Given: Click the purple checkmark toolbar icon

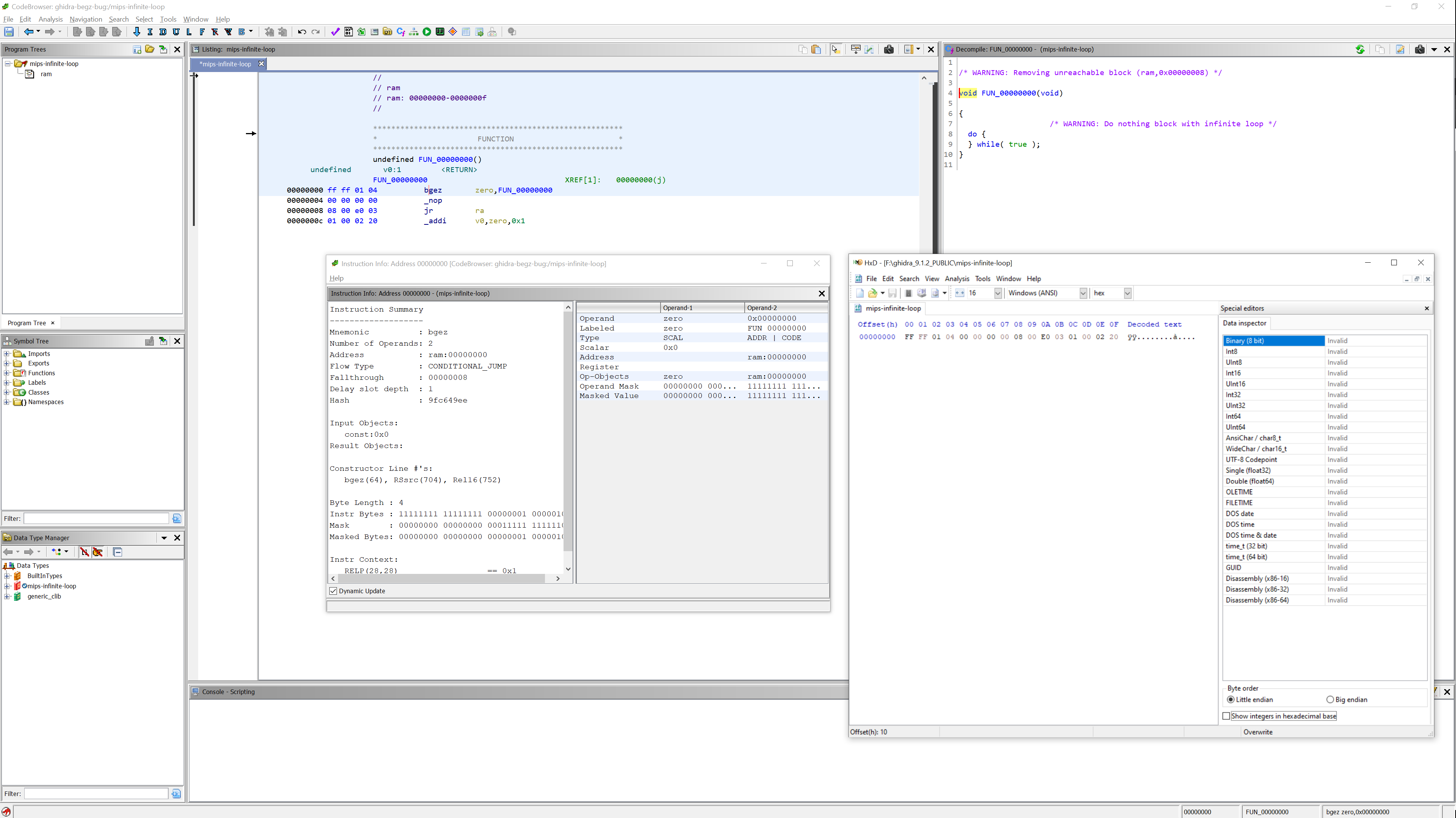Looking at the screenshot, I should coord(335,32).
